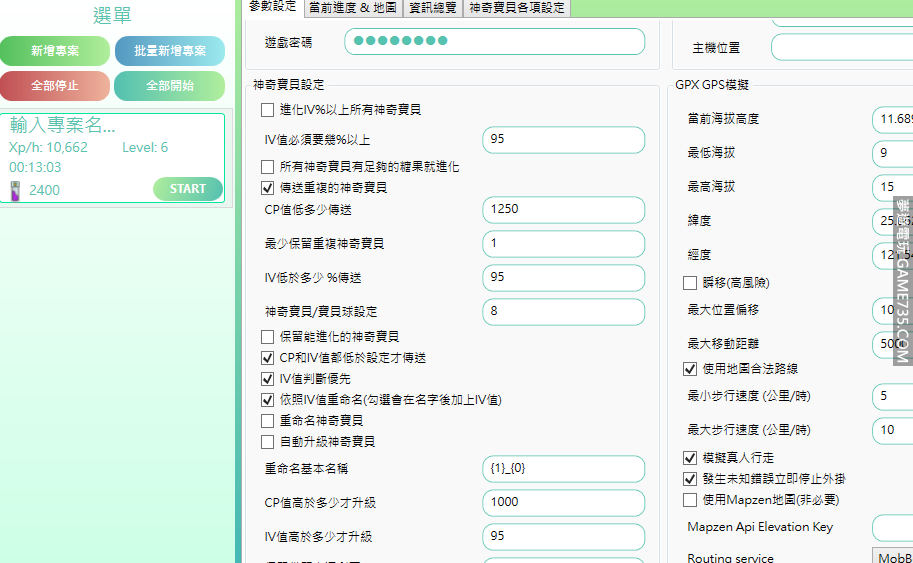The image size is (913, 563).
Task: Uncheck 傳送重複的神奇寶貝 option
Action: 267,187
